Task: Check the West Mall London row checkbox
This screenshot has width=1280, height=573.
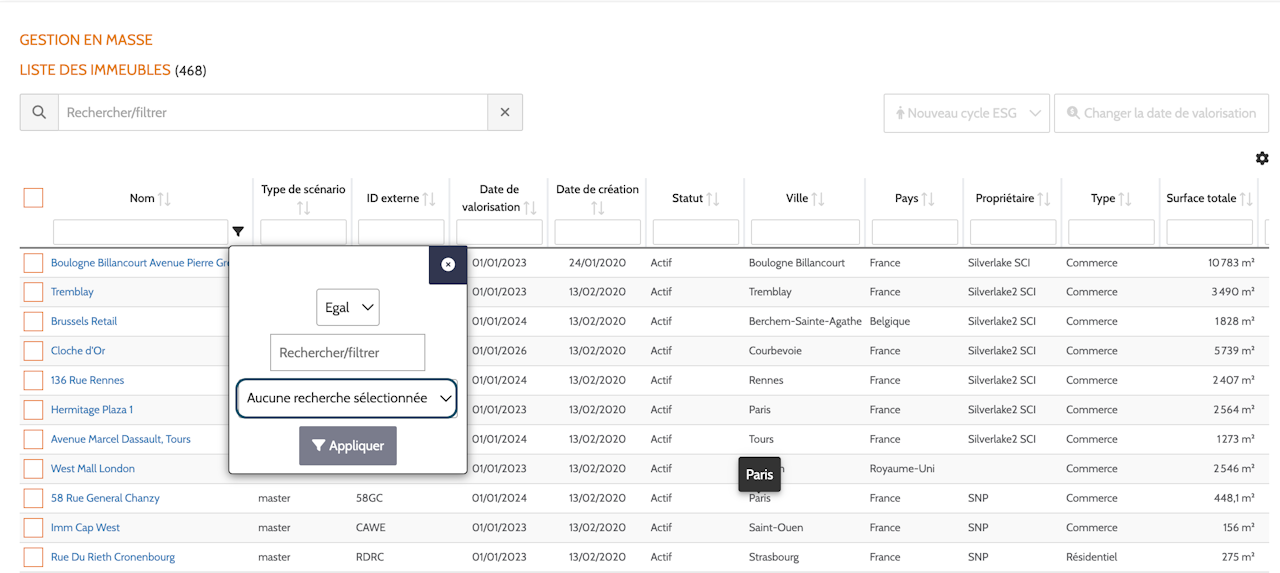Action: 33,469
